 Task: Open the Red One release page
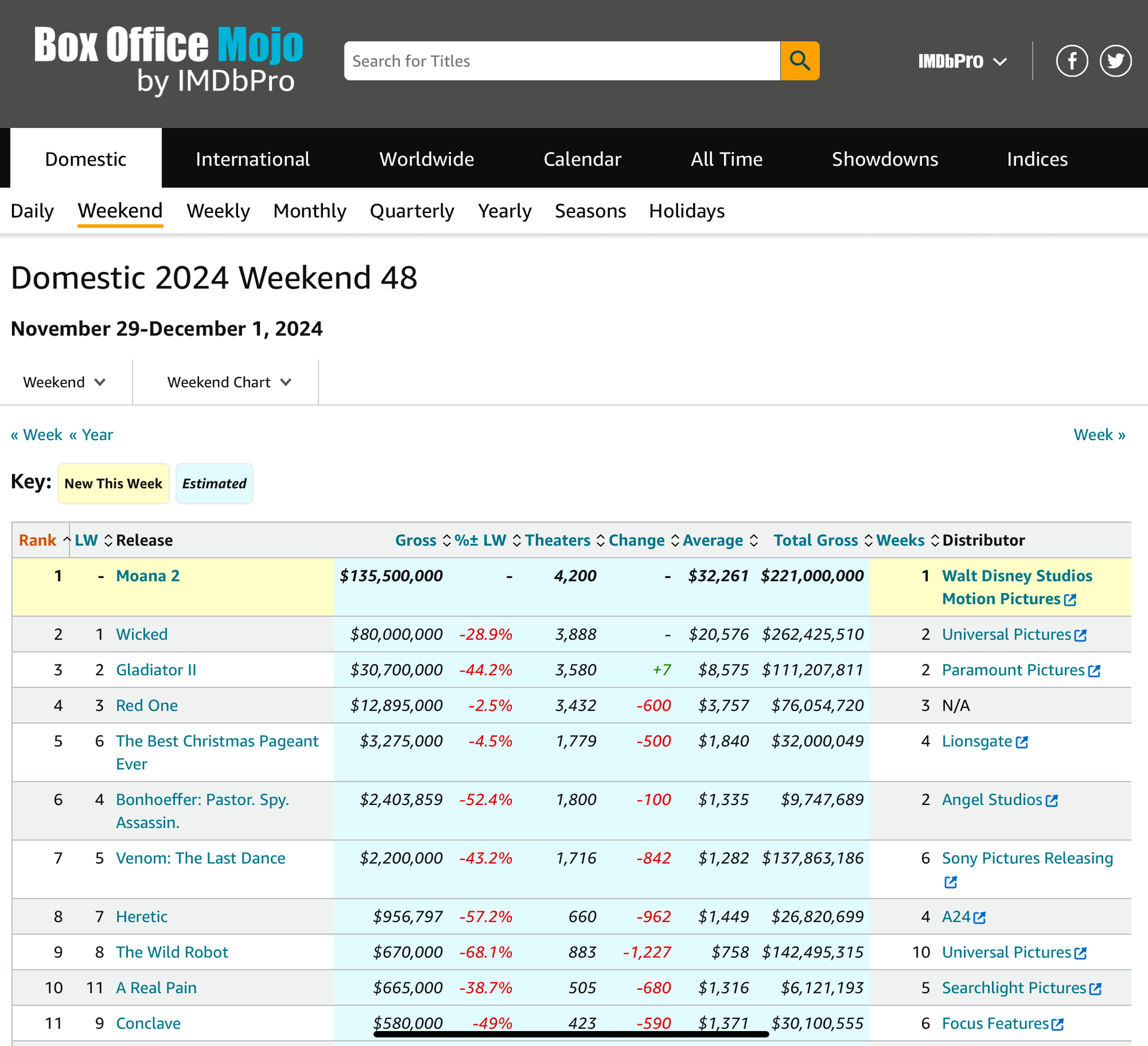[146, 706]
